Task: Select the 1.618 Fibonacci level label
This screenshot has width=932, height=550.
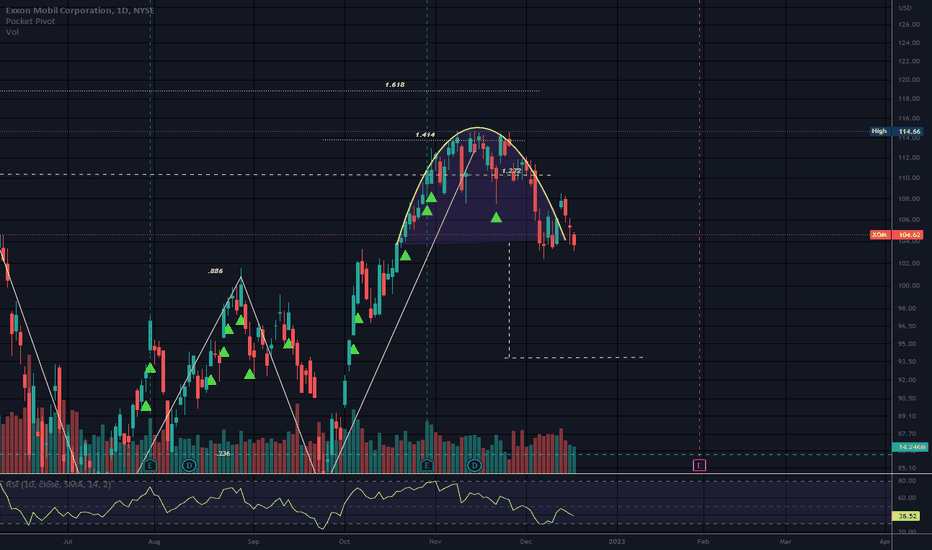Action: pos(395,85)
